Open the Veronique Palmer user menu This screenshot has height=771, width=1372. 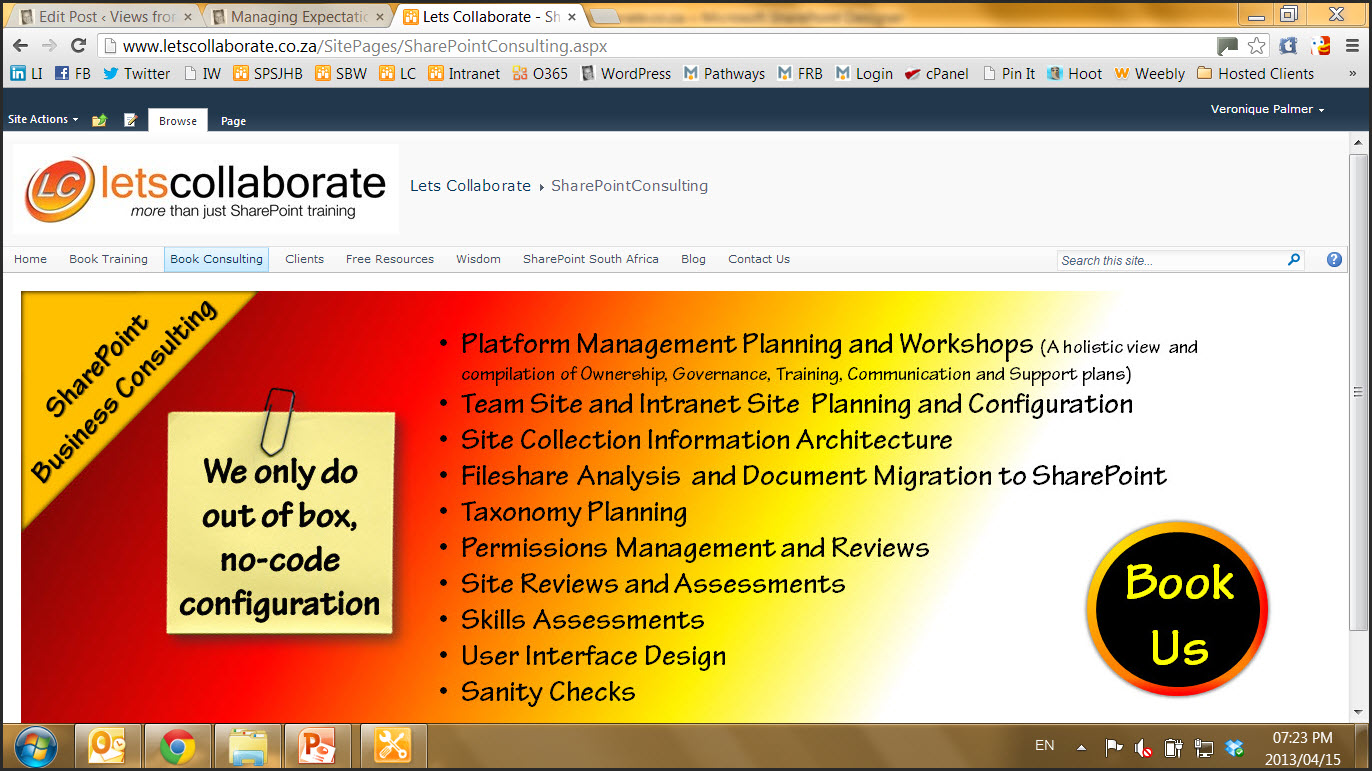point(1267,109)
